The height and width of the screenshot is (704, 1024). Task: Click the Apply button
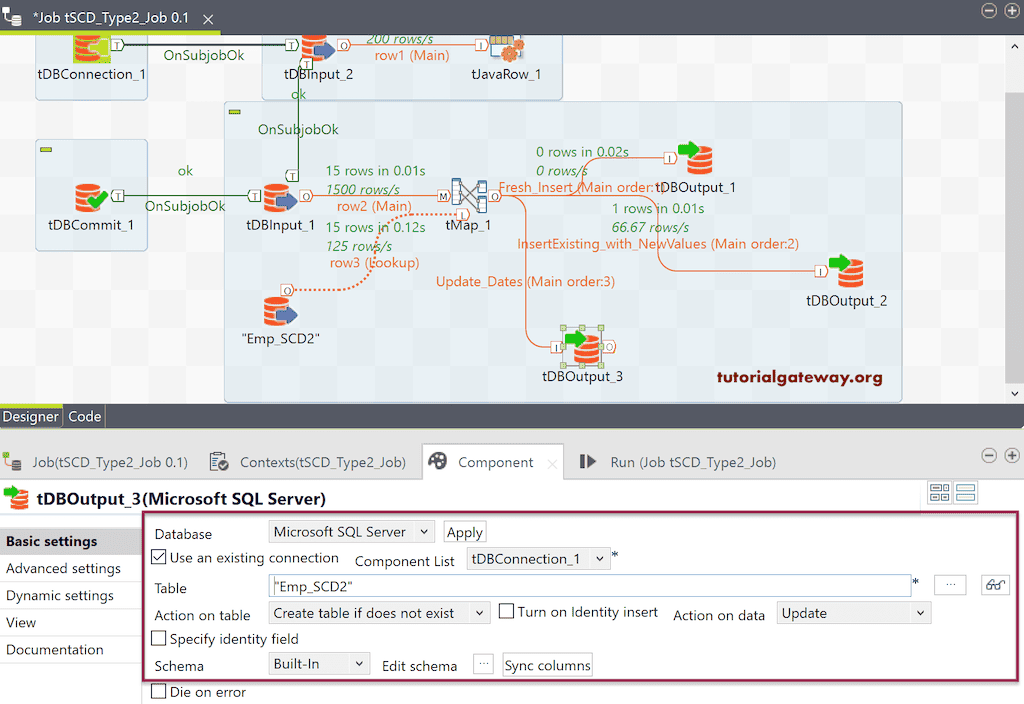464,531
